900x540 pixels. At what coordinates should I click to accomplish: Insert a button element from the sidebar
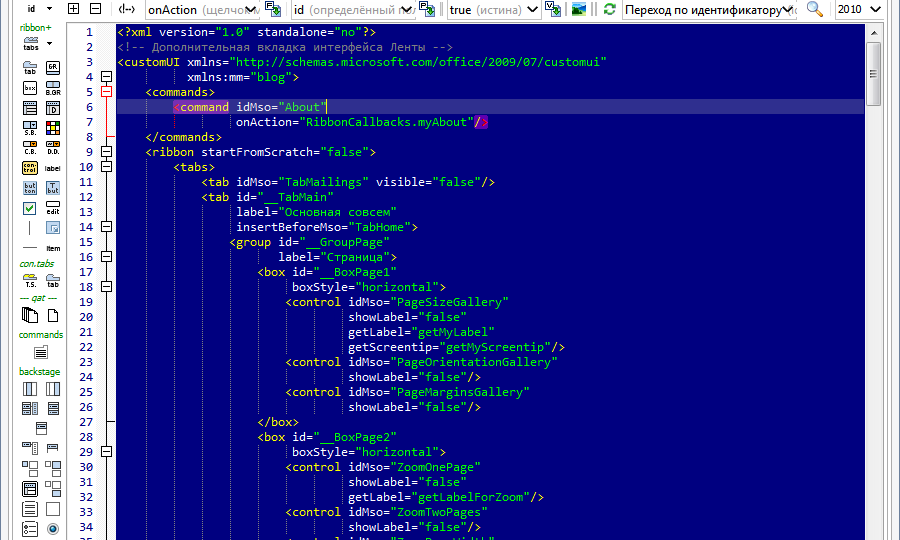coord(30,188)
